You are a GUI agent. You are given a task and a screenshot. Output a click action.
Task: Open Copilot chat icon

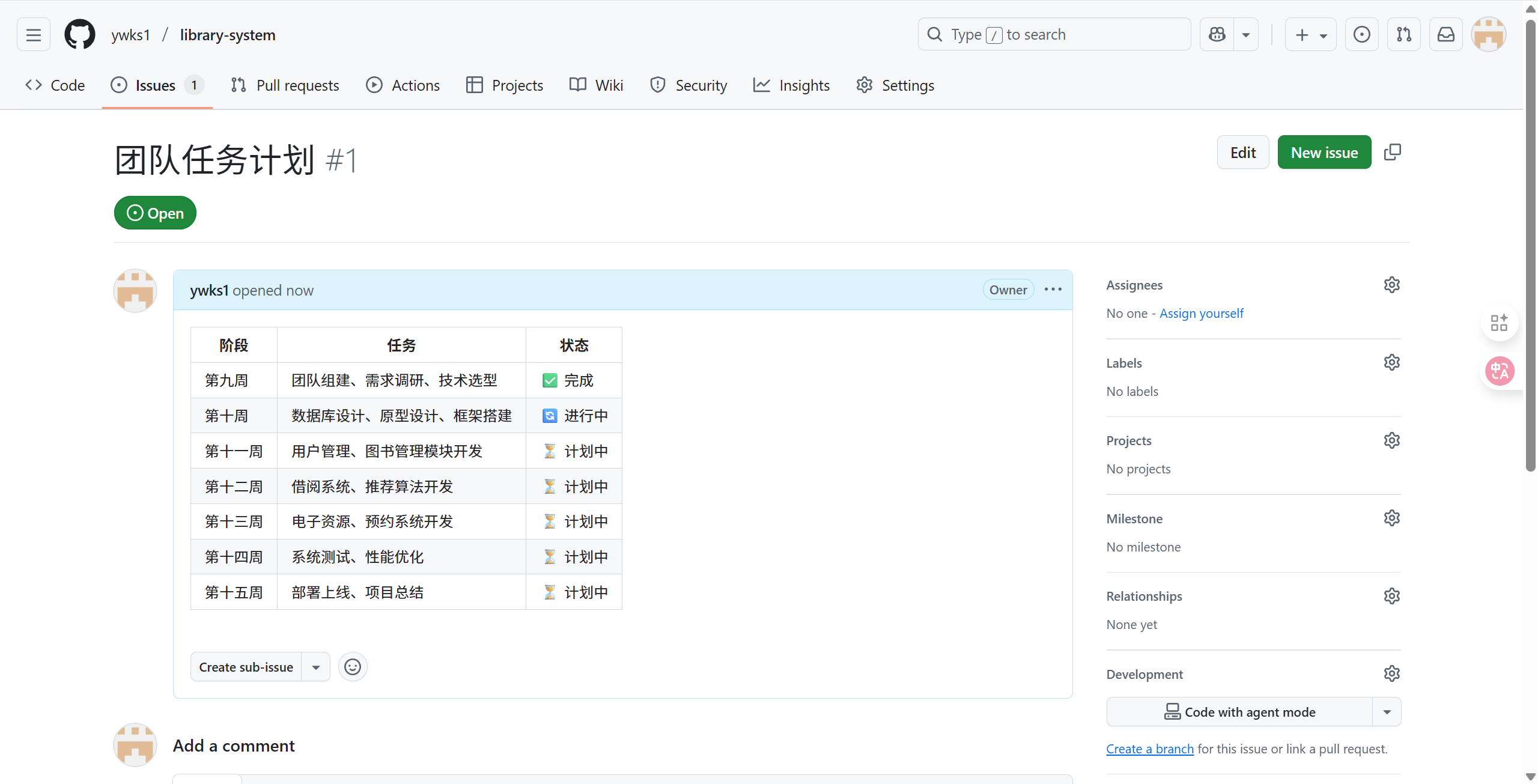point(1217,34)
